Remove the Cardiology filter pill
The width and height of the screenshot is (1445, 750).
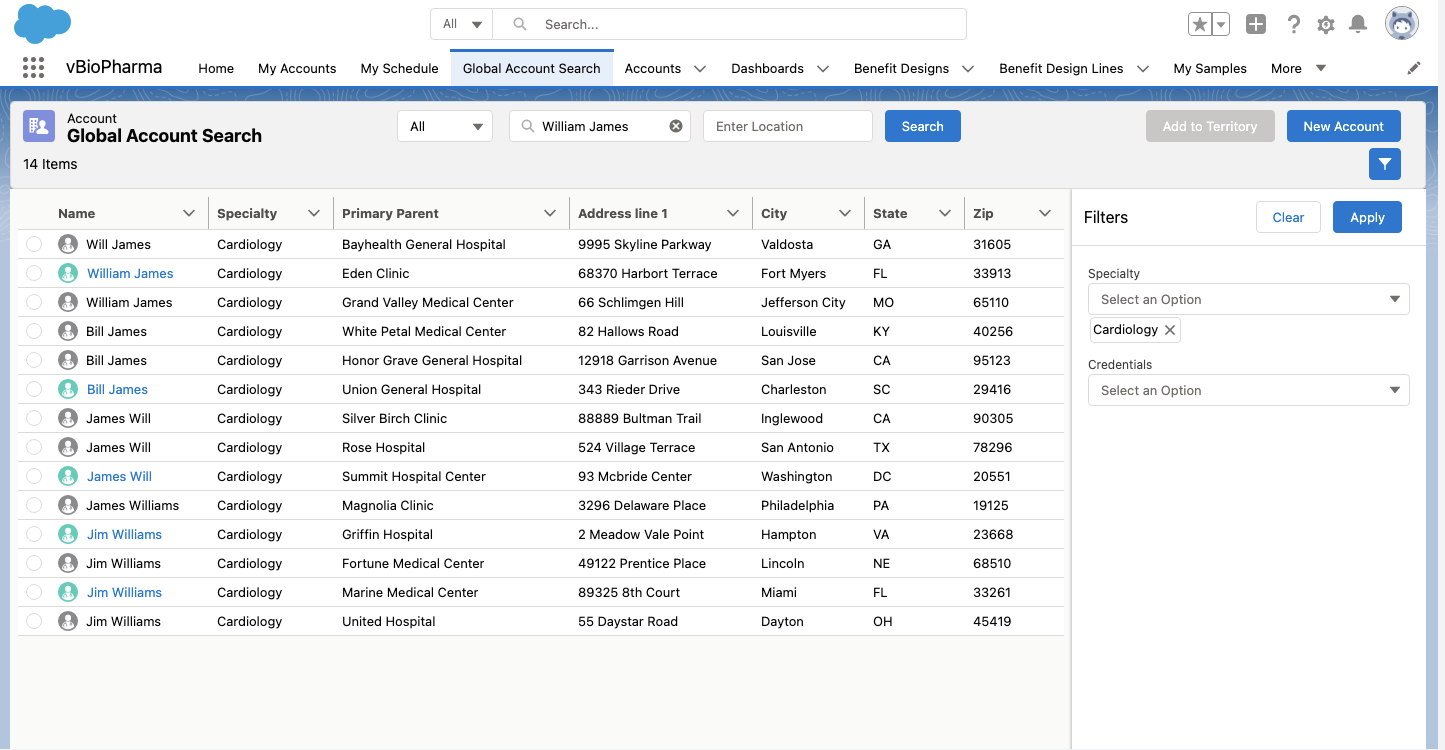point(1170,330)
